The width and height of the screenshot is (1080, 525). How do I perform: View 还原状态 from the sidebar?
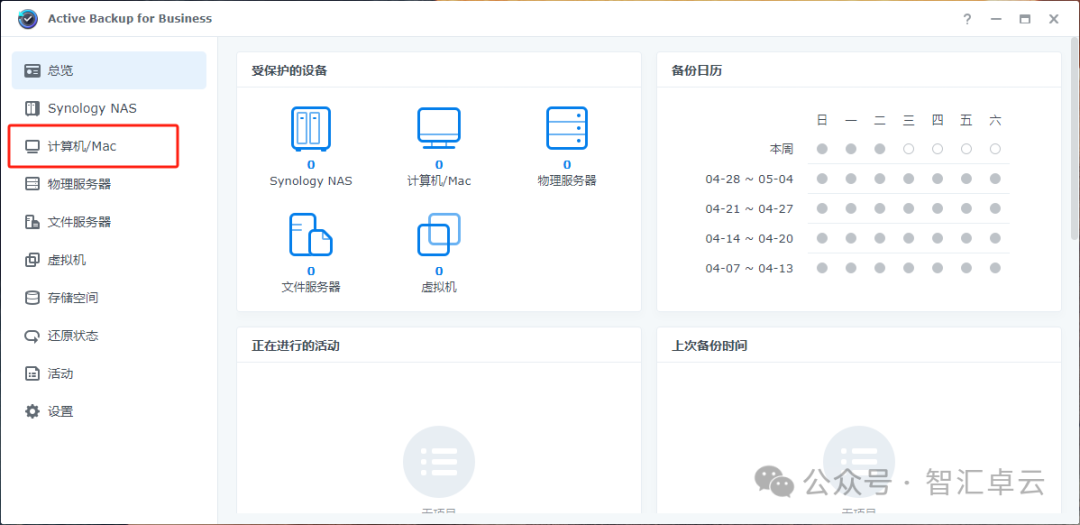click(x=109, y=336)
